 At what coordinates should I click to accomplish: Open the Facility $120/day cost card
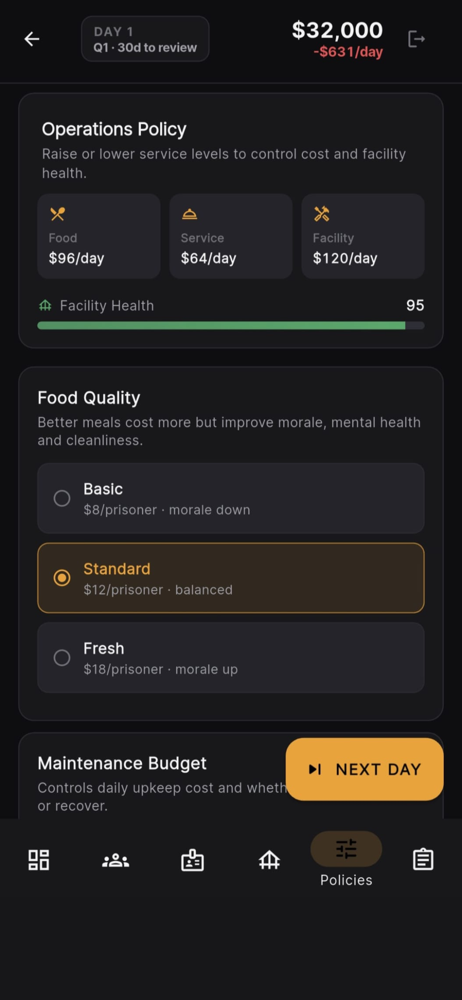point(363,236)
